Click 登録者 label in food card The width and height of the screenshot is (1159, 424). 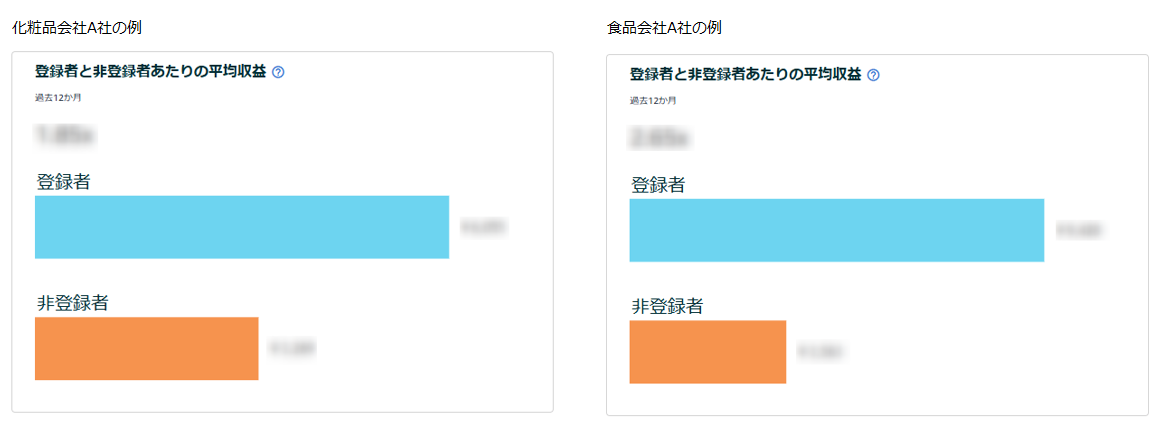(658, 184)
